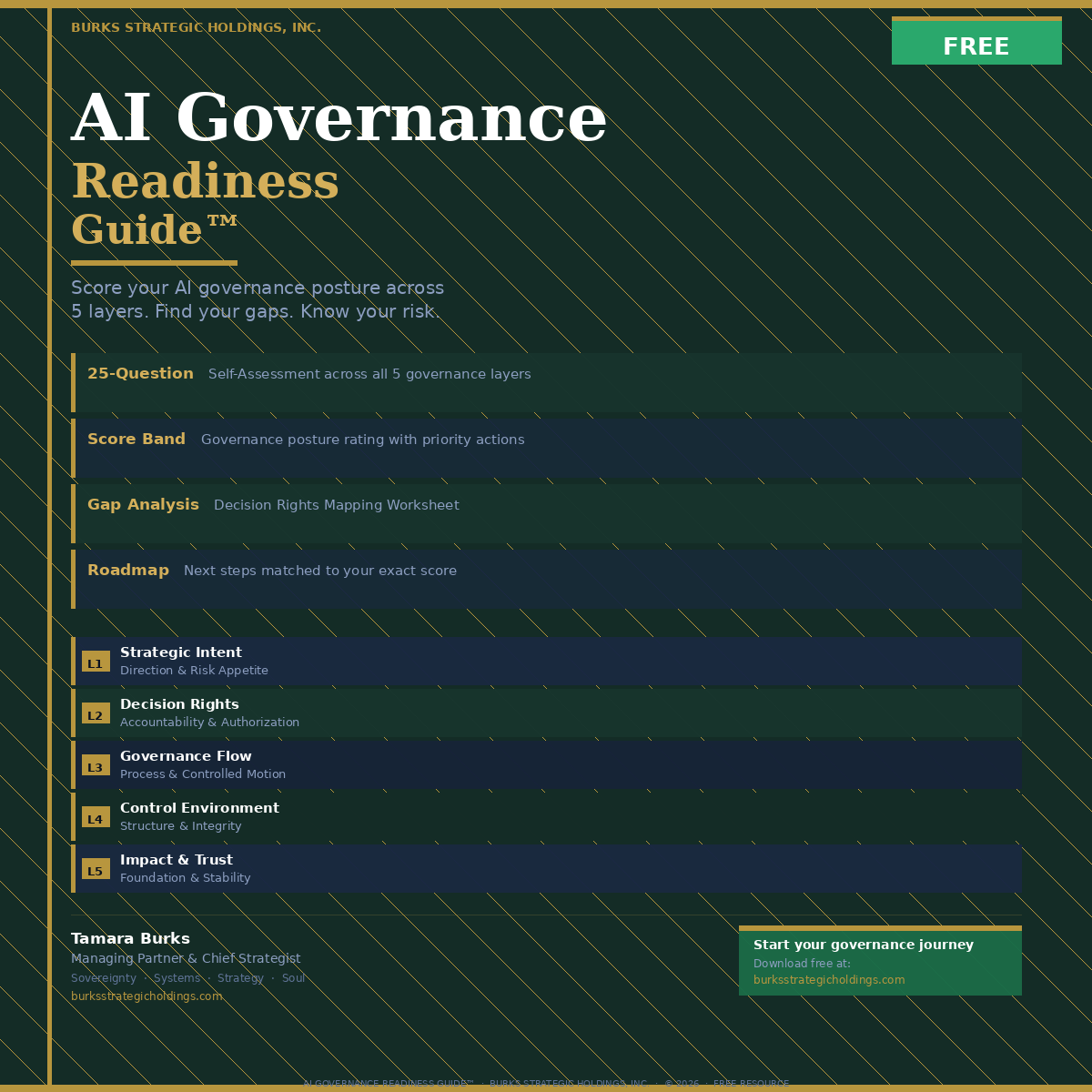Select the L4 Control Environment badge
The image size is (1092, 1092).
tap(96, 818)
